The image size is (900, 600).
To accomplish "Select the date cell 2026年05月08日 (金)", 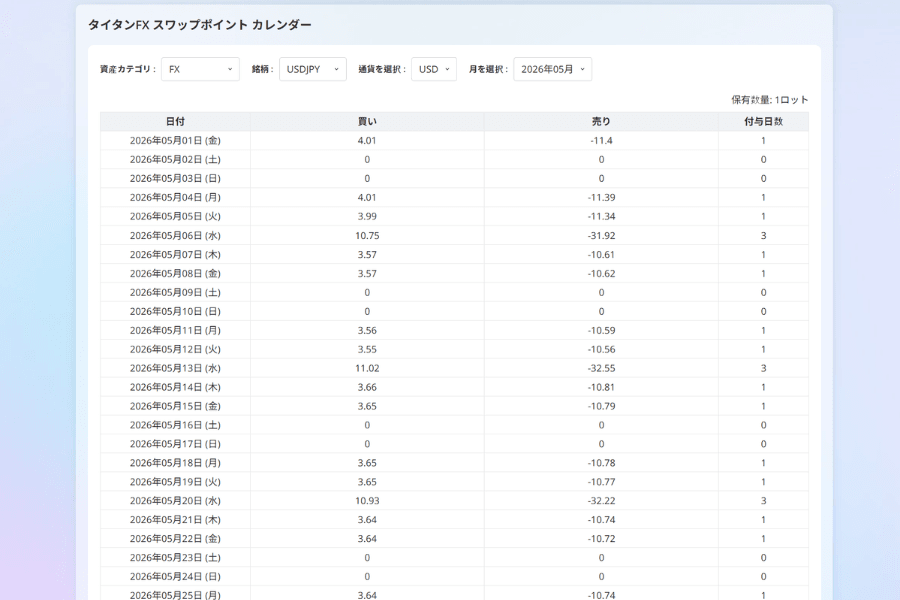I will [175, 273].
